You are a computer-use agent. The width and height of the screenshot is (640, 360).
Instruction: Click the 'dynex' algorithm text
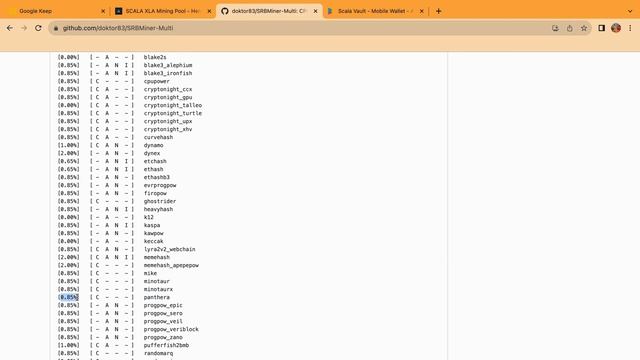click(x=151, y=153)
